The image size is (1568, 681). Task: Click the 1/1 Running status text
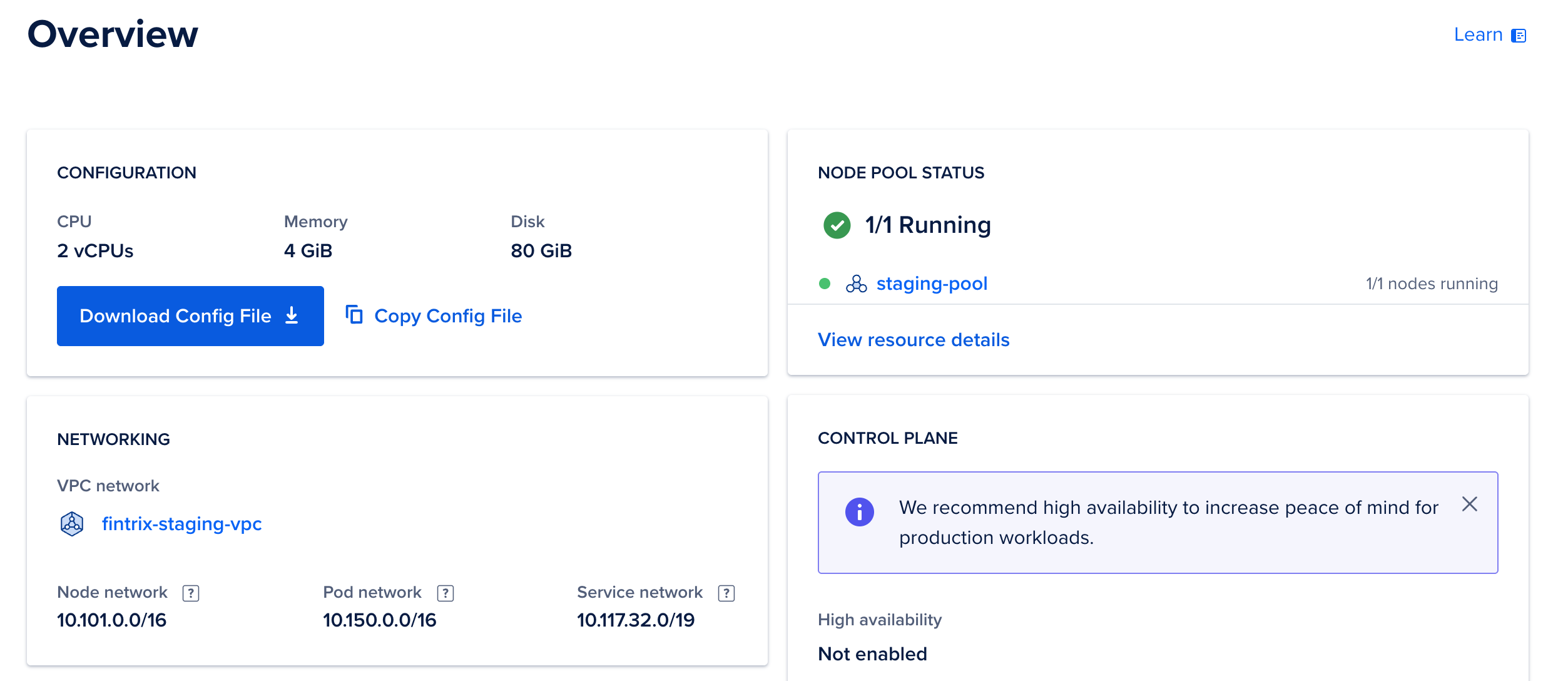coord(928,225)
